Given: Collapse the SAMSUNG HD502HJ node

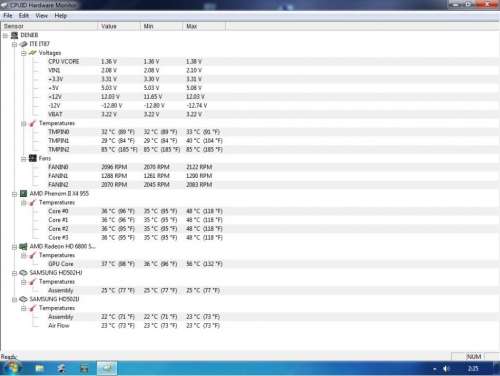Looking at the screenshot, I should [14, 273].
